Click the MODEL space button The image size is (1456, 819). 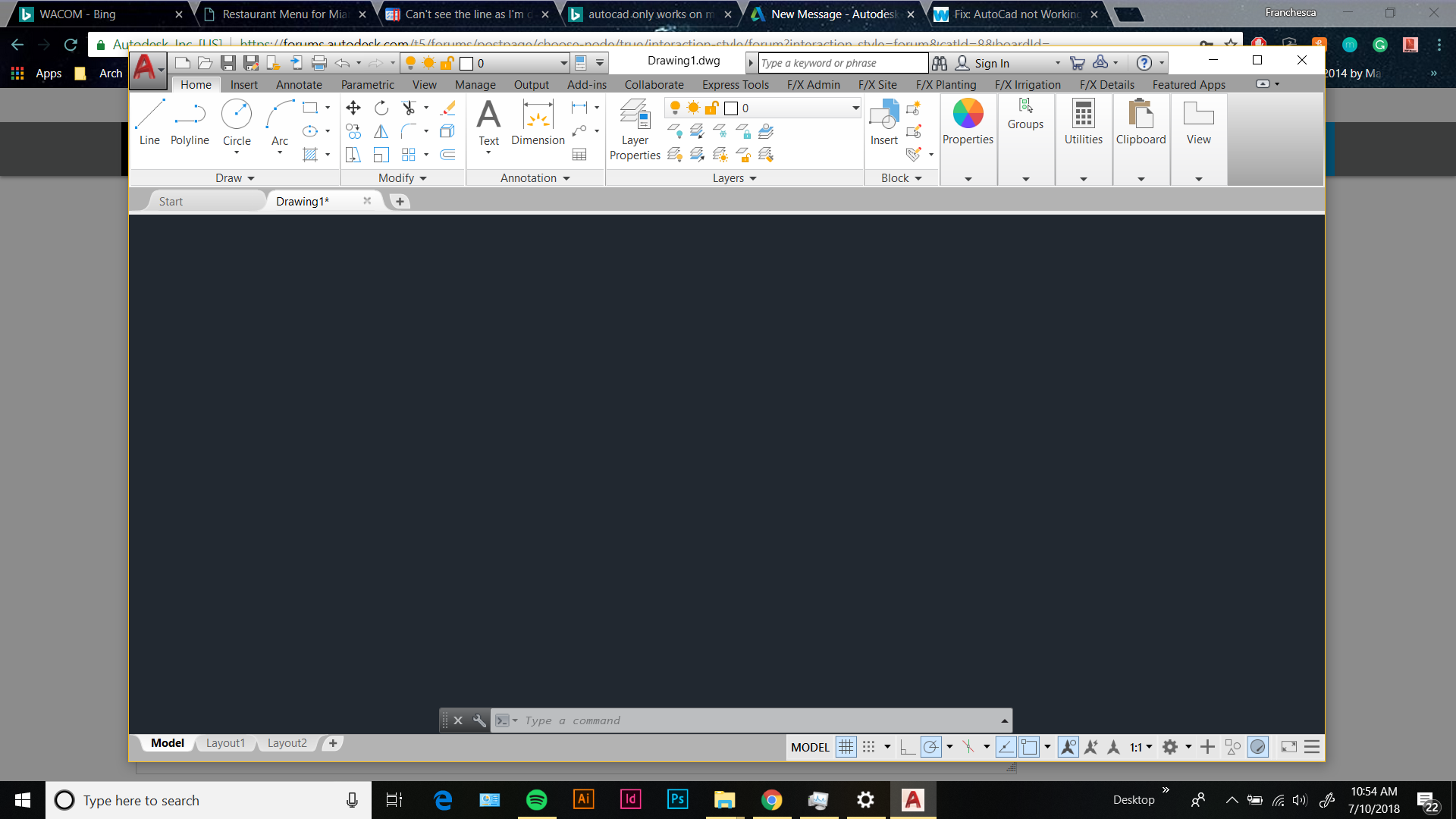pos(810,747)
